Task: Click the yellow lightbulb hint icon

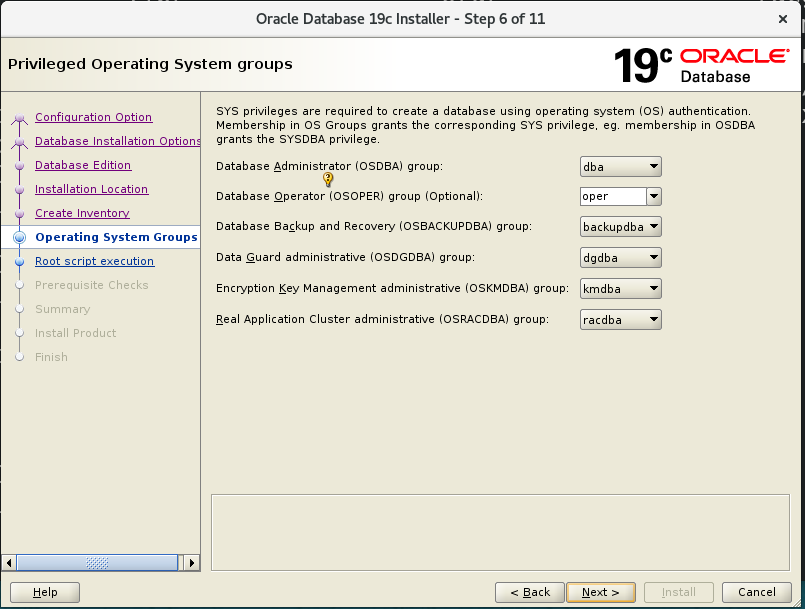Action: coord(328,179)
